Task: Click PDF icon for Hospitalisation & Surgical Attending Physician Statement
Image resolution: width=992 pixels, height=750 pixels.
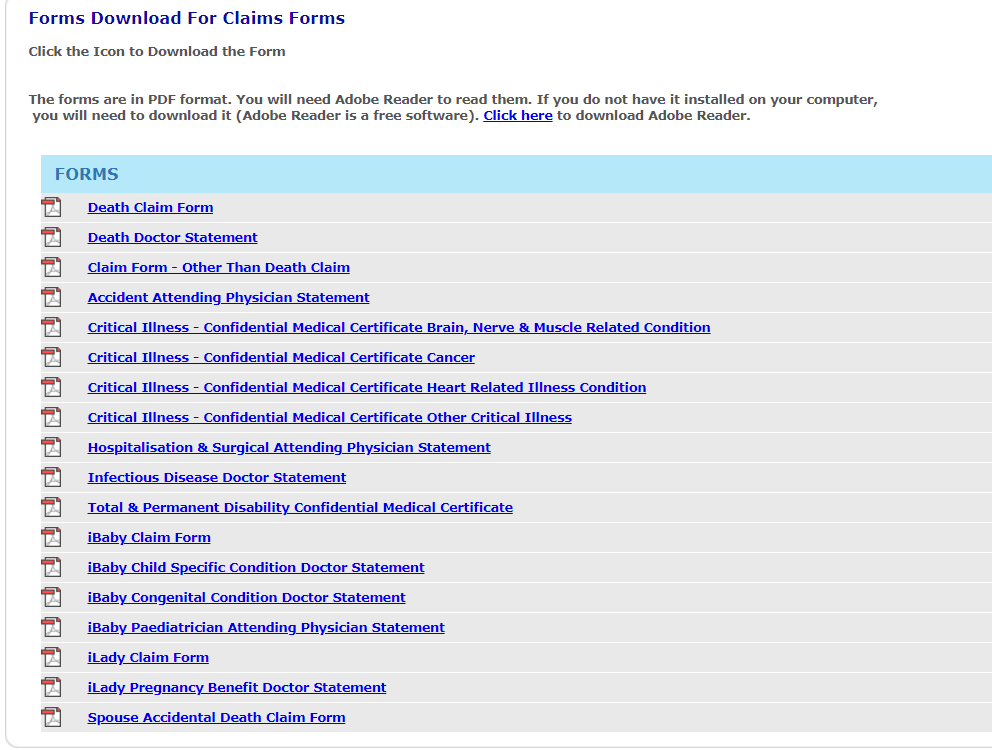Action: click(52, 447)
